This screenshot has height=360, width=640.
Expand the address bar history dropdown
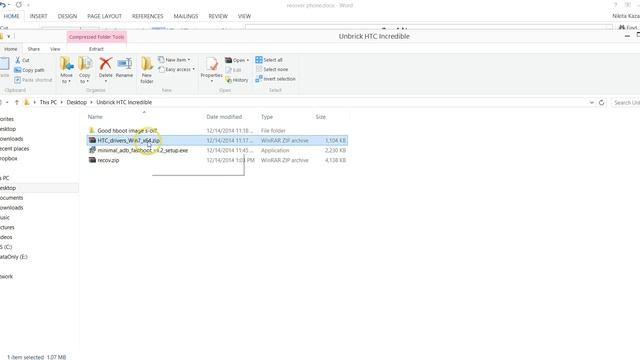point(591,103)
